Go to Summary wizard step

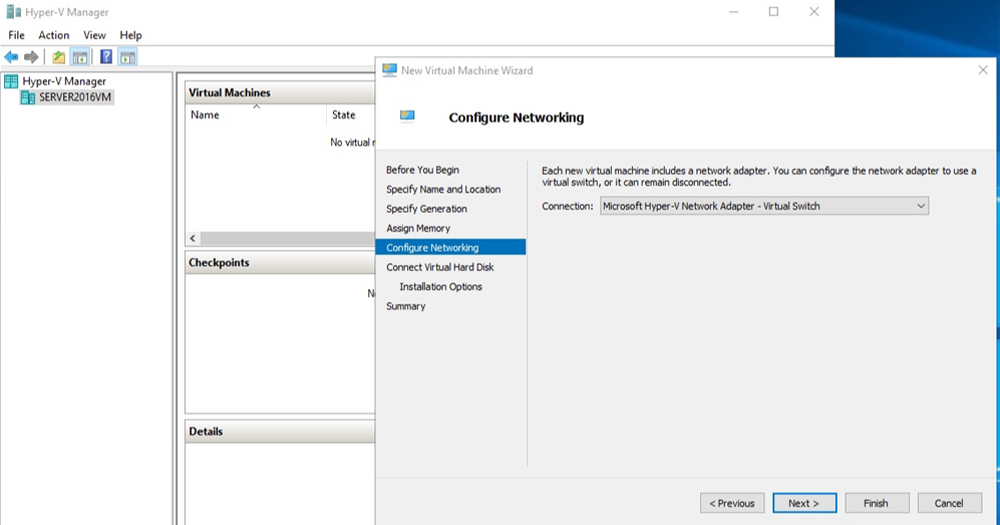click(x=406, y=306)
